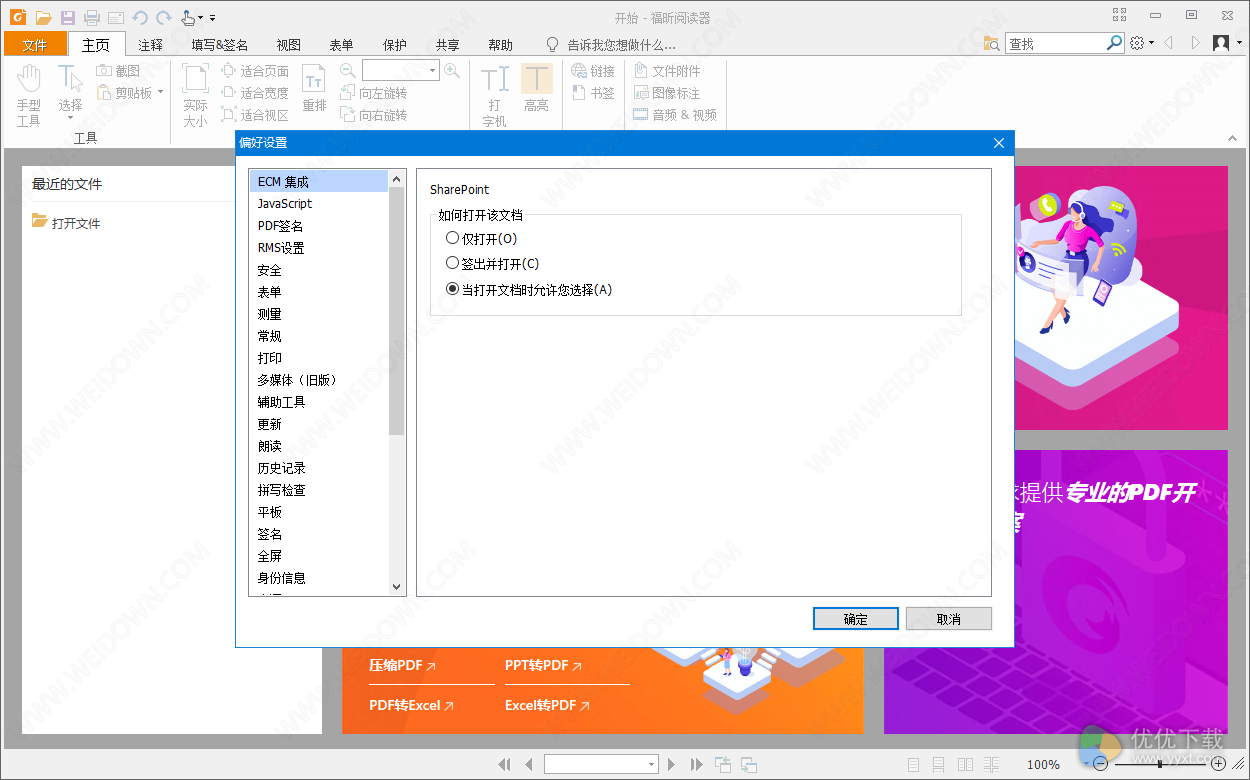The height and width of the screenshot is (780, 1250).
Task: Click 向左旋转 rotate left
Action: coord(374,93)
